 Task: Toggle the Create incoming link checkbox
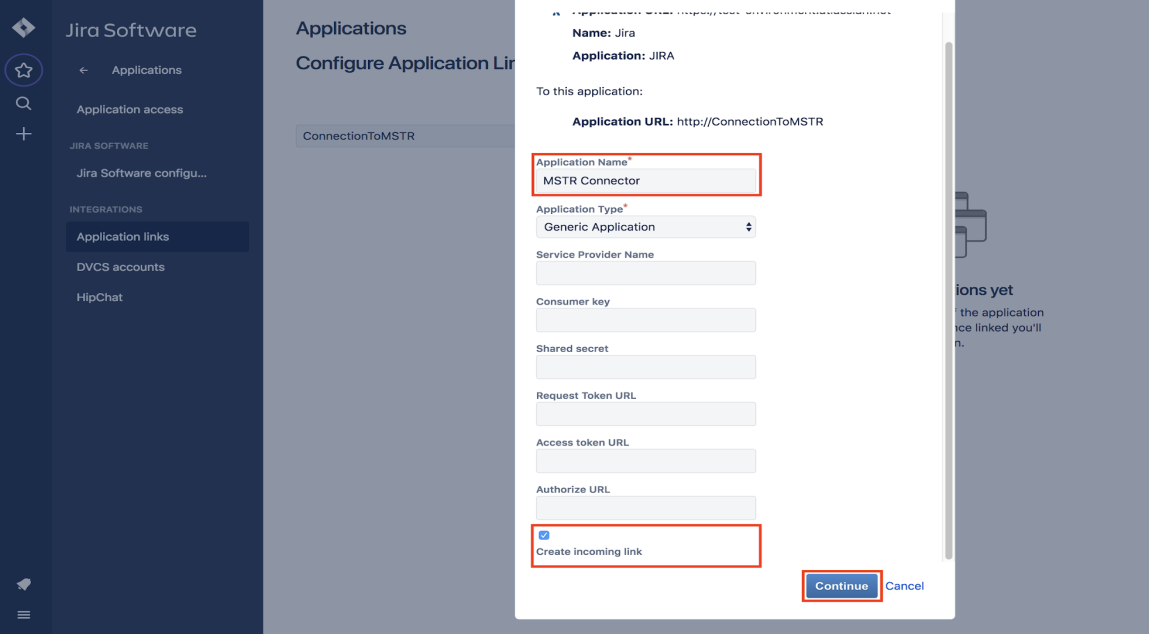pos(544,535)
